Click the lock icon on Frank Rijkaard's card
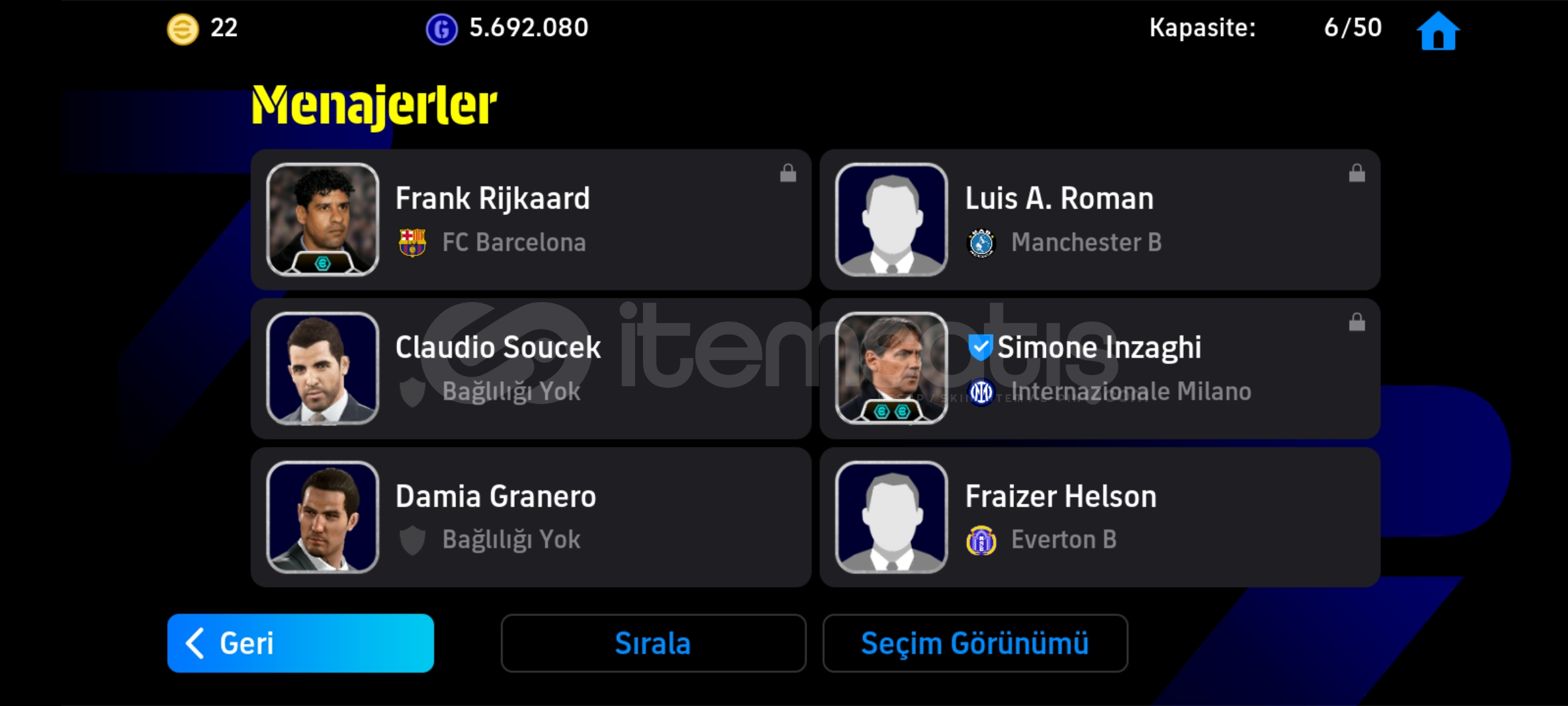The height and width of the screenshot is (706, 1568). click(x=788, y=173)
